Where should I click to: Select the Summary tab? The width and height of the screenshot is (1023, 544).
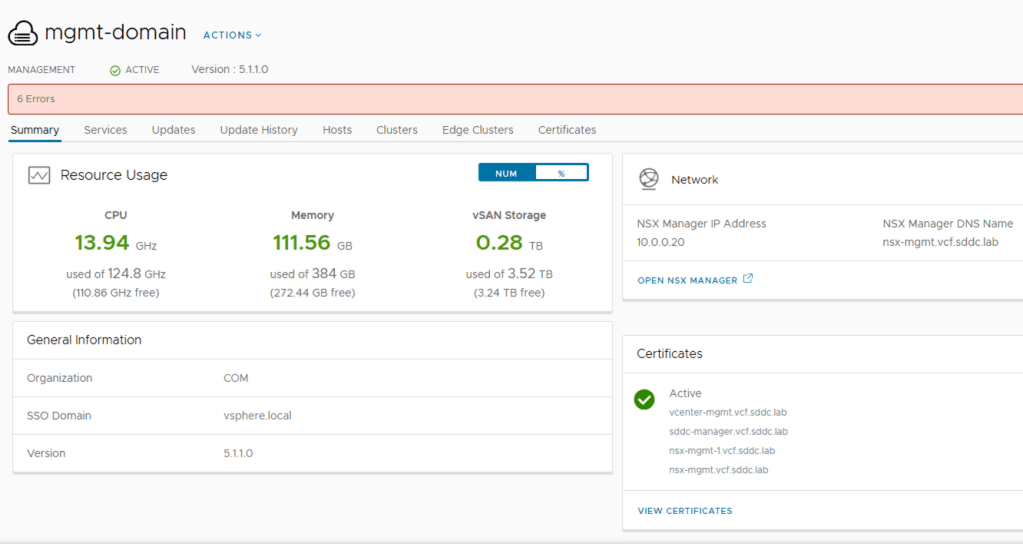click(35, 130)
